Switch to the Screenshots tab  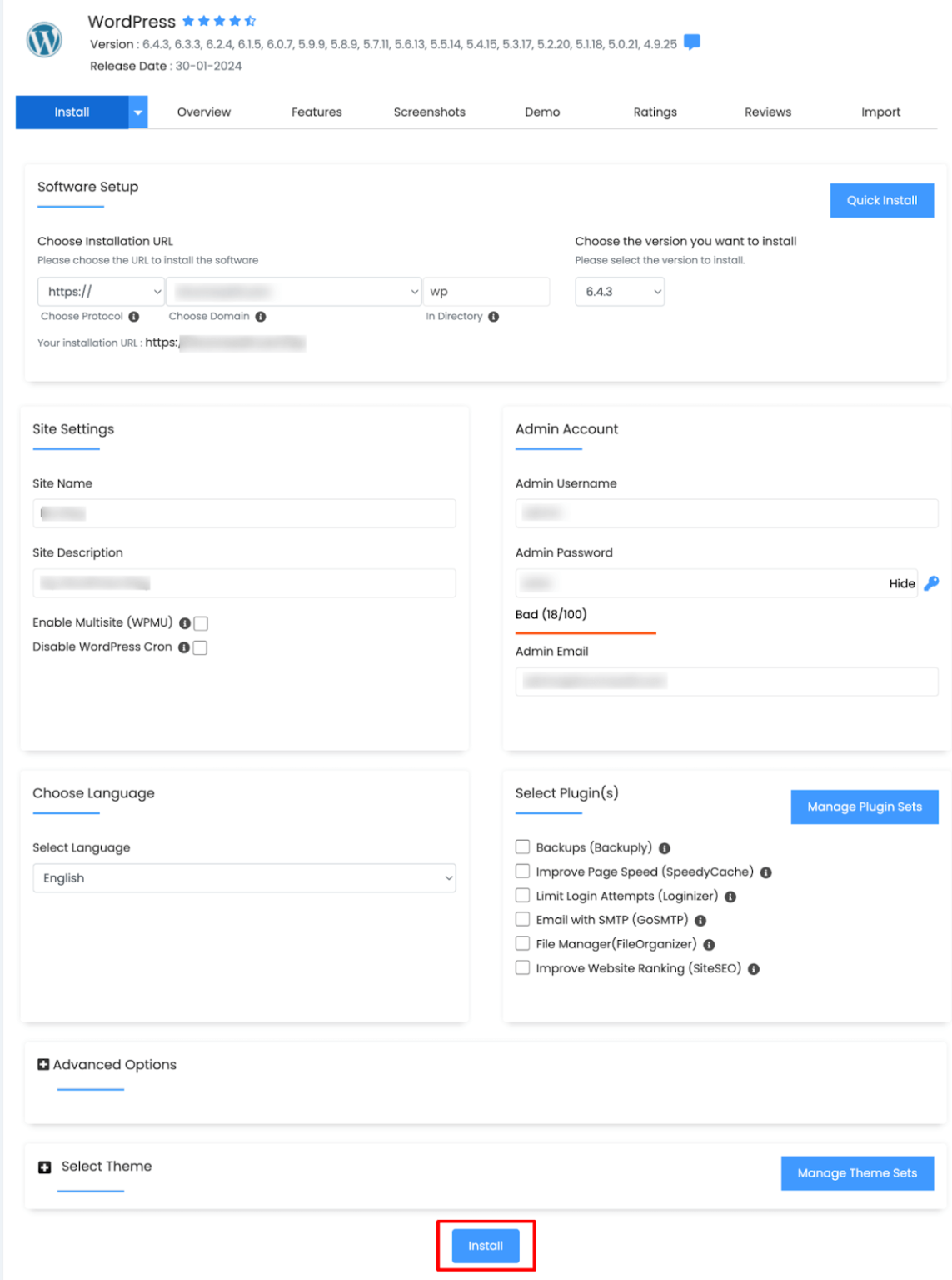click(x=429, y=112)
